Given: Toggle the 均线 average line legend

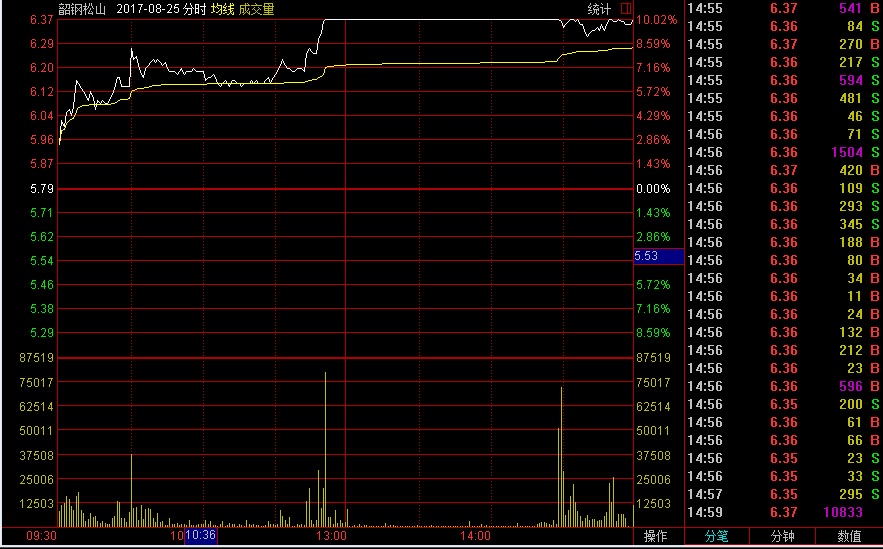Looking at the screenshot, I should tap(221, 9).
